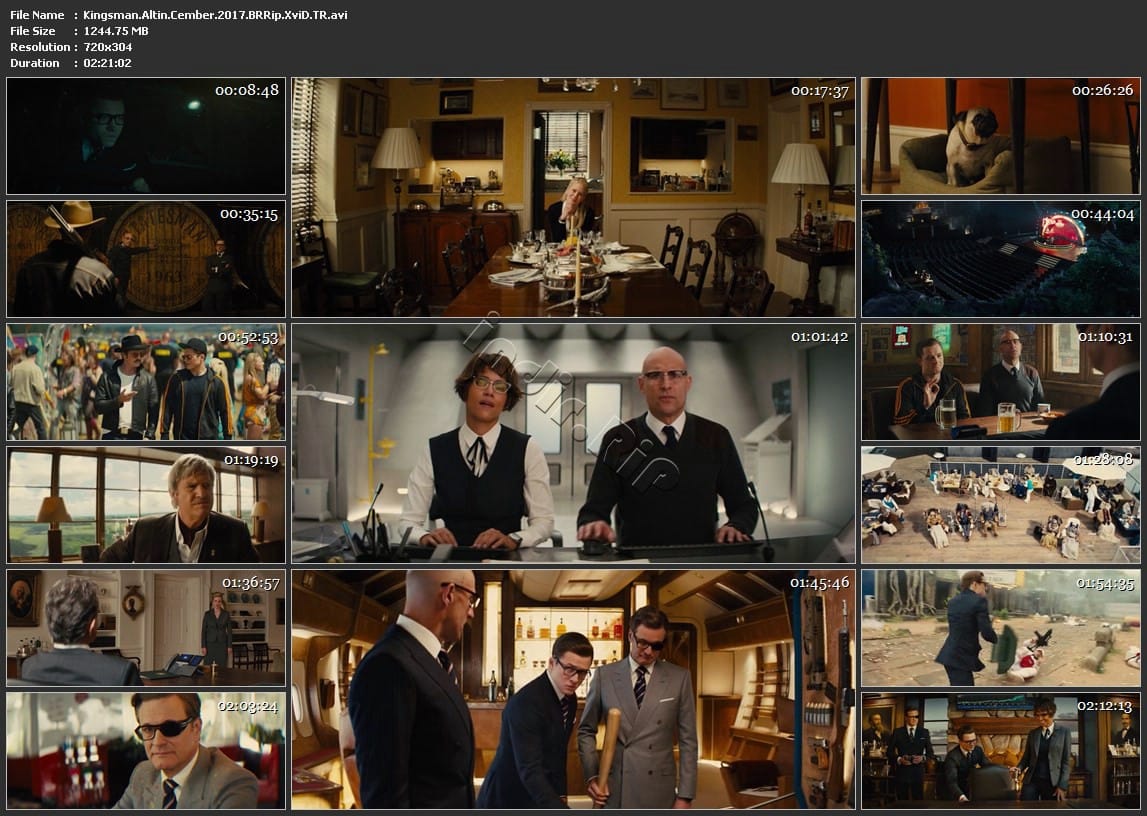Select the window view frame at 01:19:19
1147x816 pixels.
[x=146, y=505]
